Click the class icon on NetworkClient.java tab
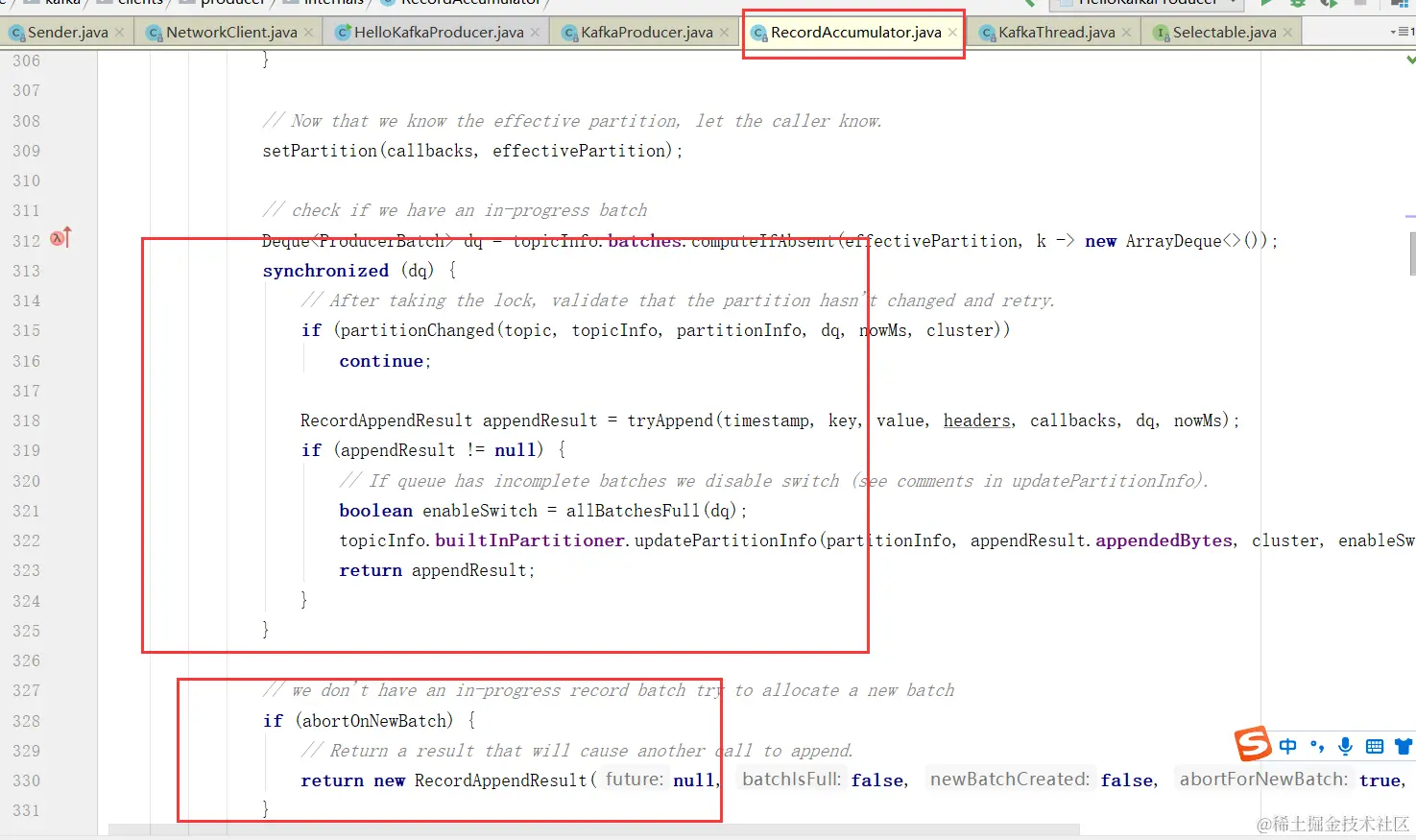The image size is (1416, 840). coord(155,34)
